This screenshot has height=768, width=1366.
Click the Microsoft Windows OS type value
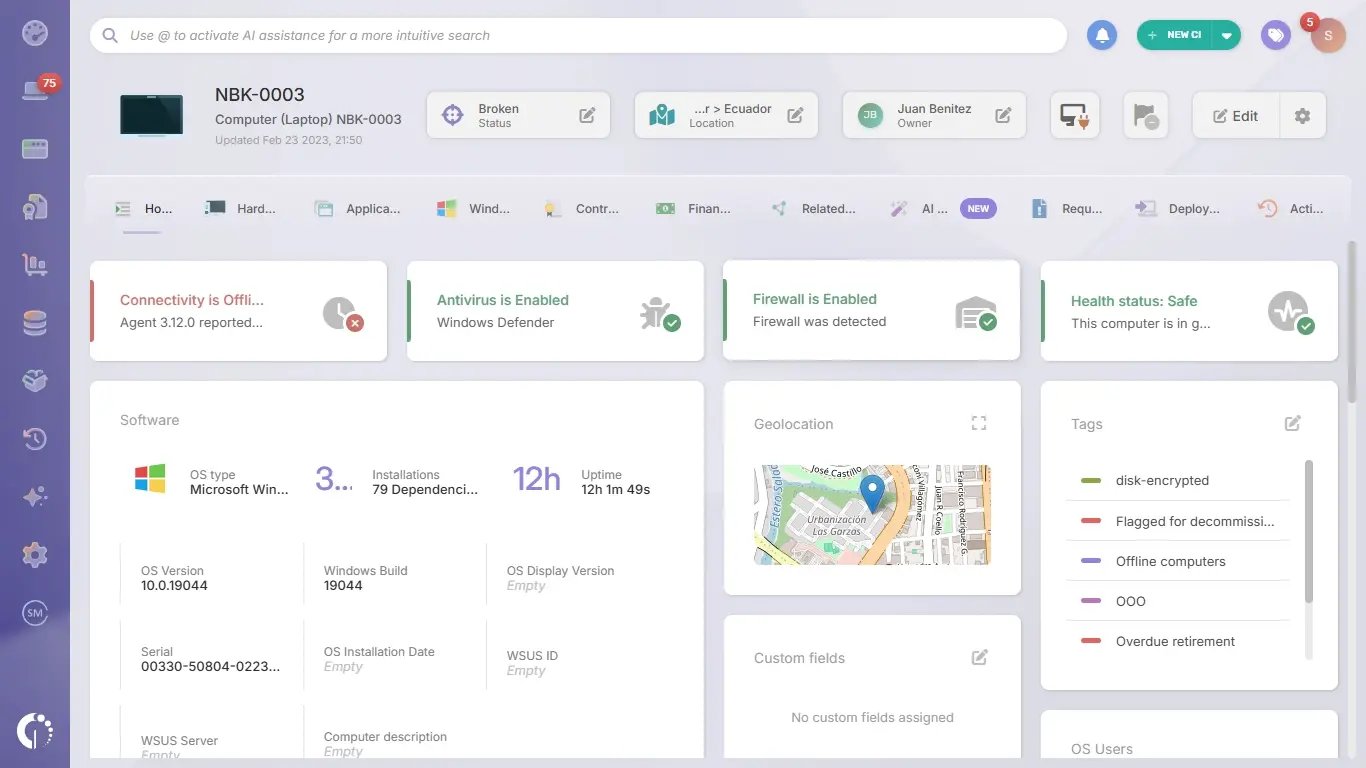click(239, 490)
